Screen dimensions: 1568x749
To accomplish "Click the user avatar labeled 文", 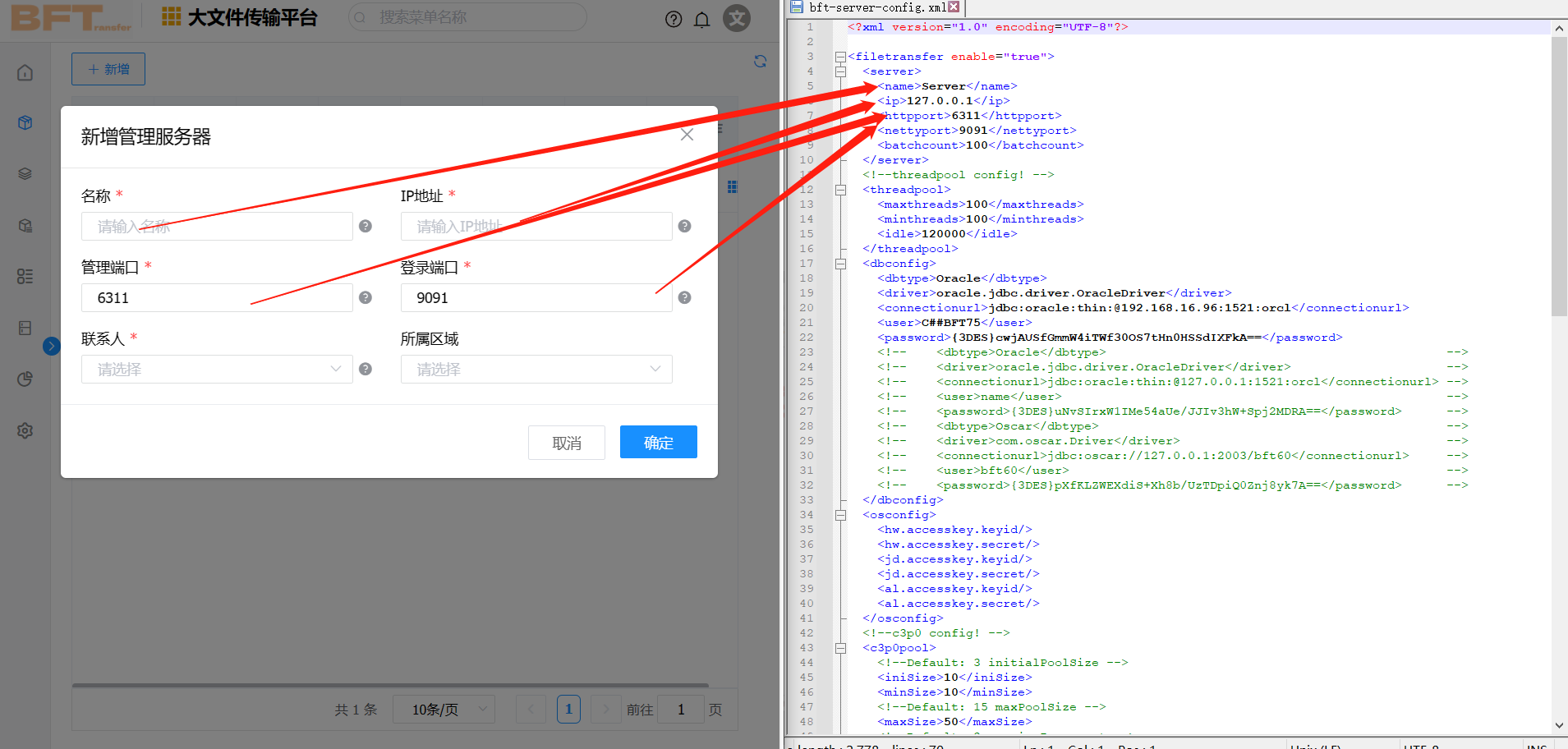I will click(x=736, y=18).
